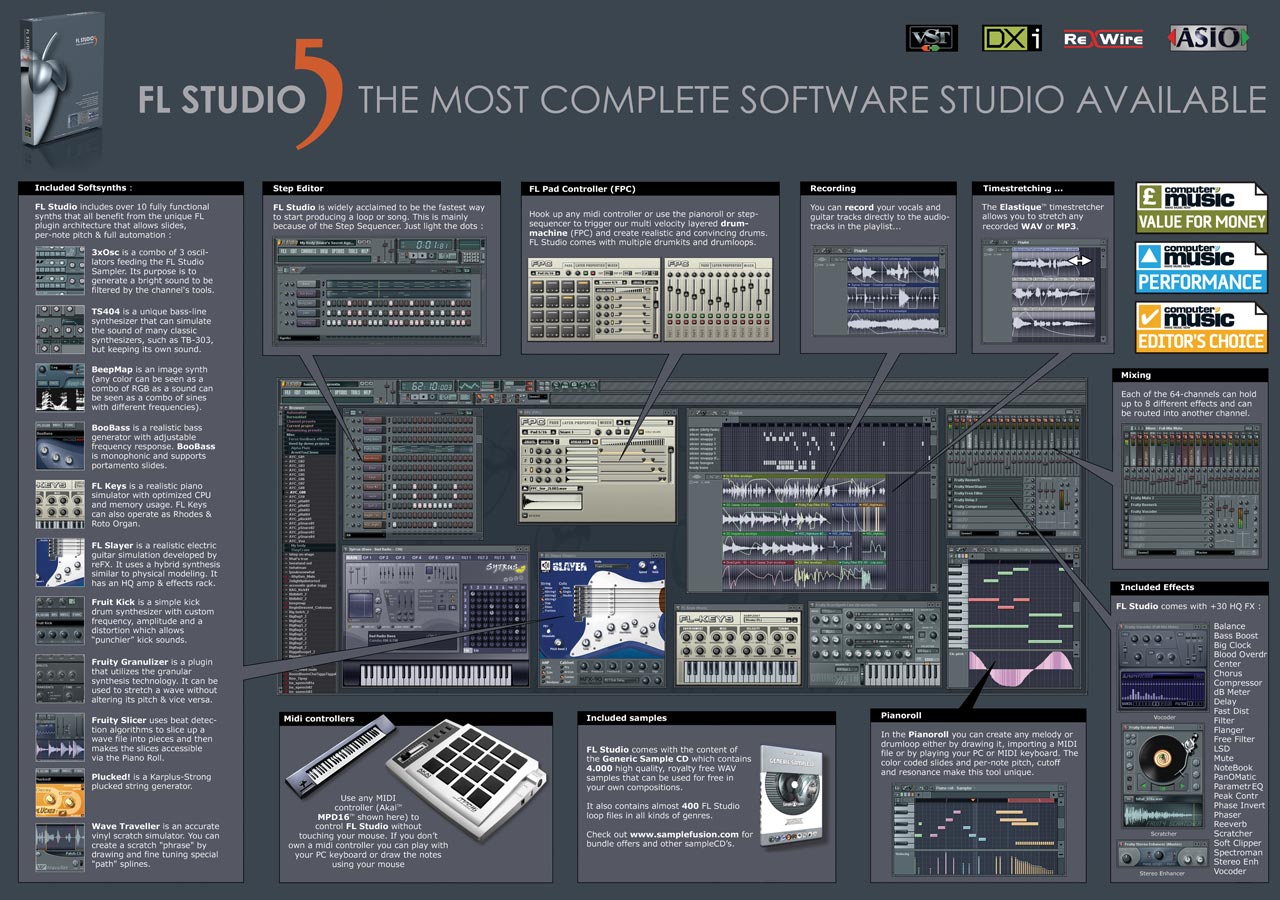Open the FILE menu in FL Studio

[x=287, y=392]
